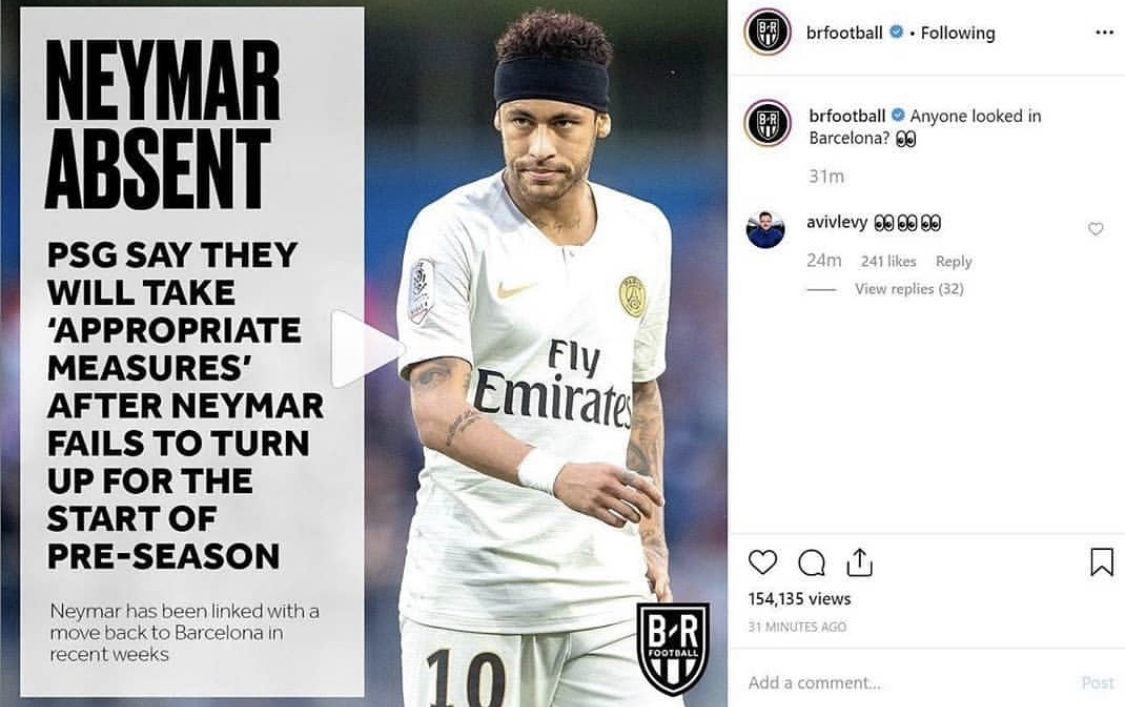Viewport: 1125px width, 707px height.
Task: Like the post with heart icon
Action: tap(762, 562)
